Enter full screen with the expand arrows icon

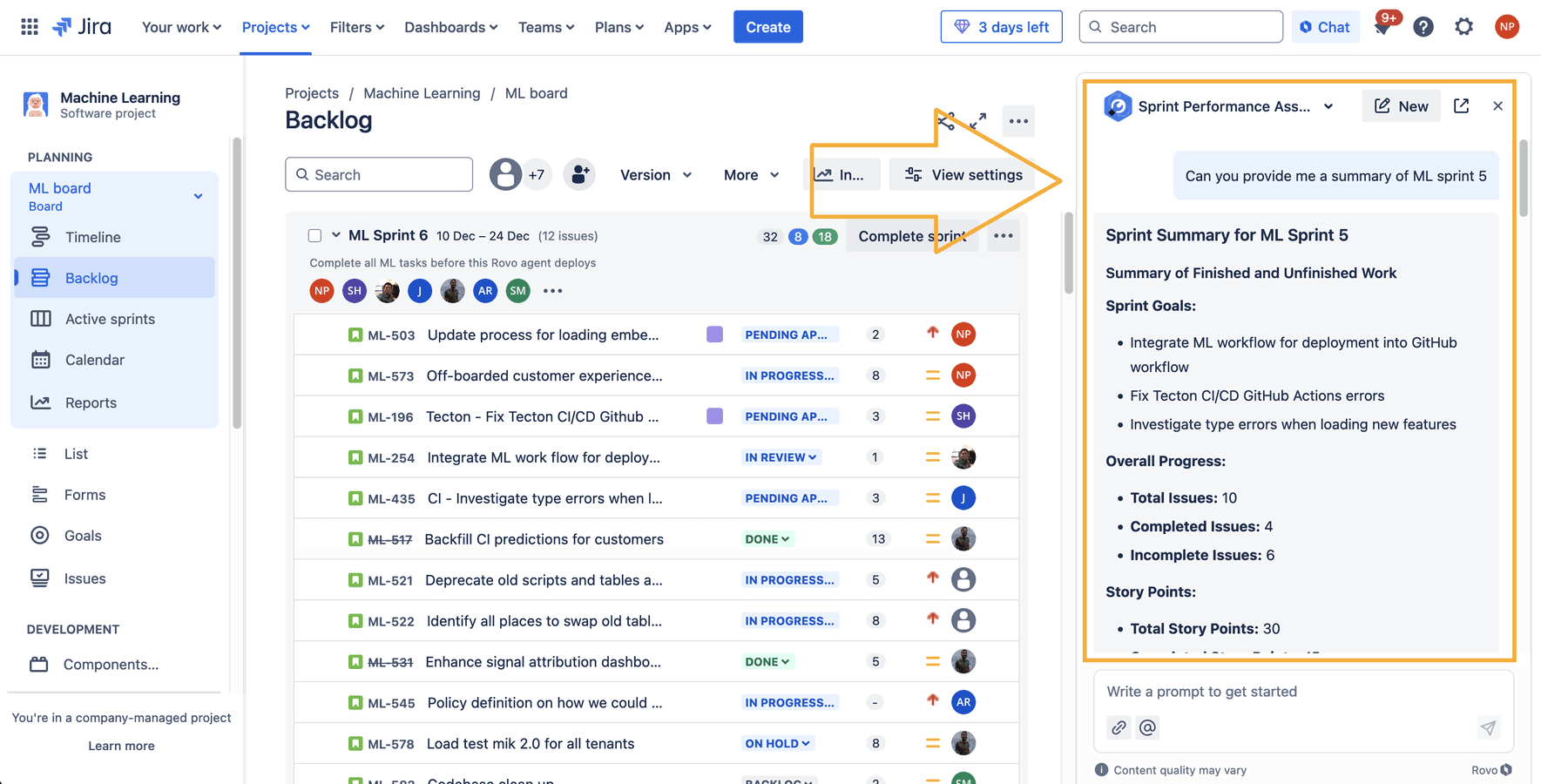click(x=978, y=121)
